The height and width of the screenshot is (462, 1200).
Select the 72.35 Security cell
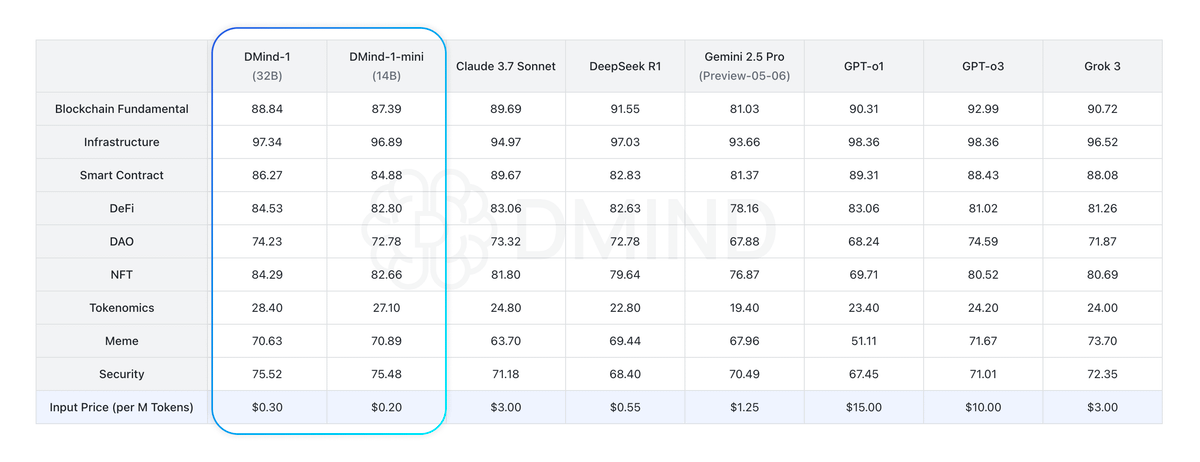pos(1103,374)
